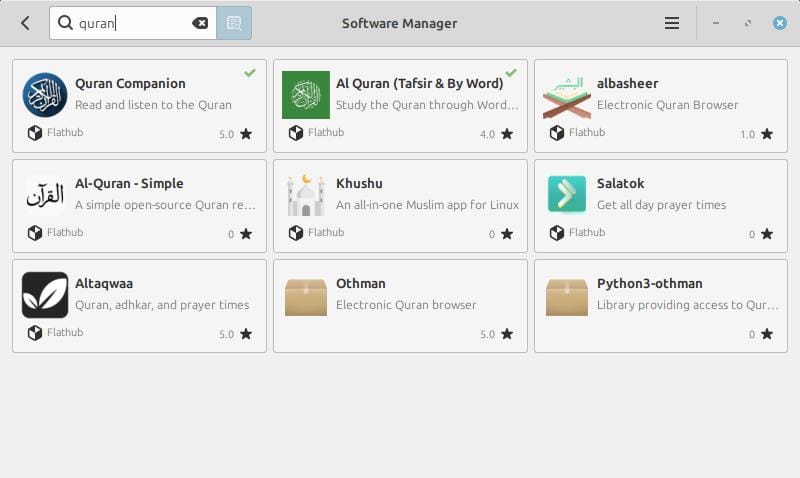The height and width of the screenshot is (478, 800).
Task: Select the albasheer title
Action: (x=628, y=83)
